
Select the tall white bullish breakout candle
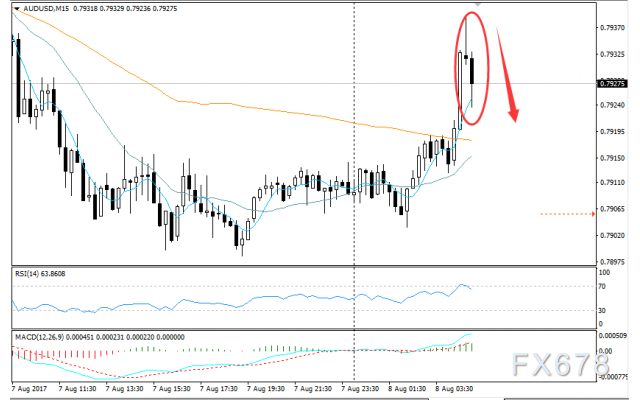coord(460,91)
